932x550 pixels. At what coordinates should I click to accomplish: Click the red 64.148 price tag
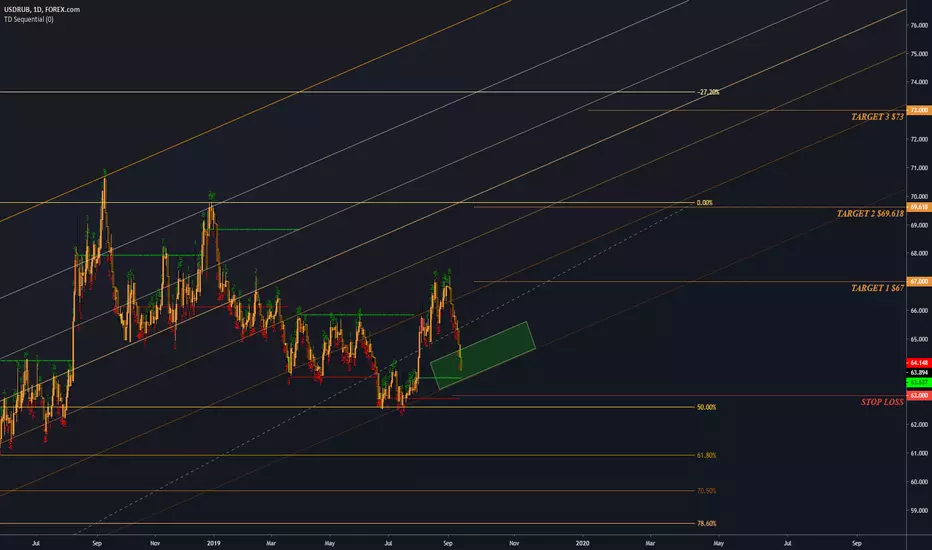(x=919, y=363)
